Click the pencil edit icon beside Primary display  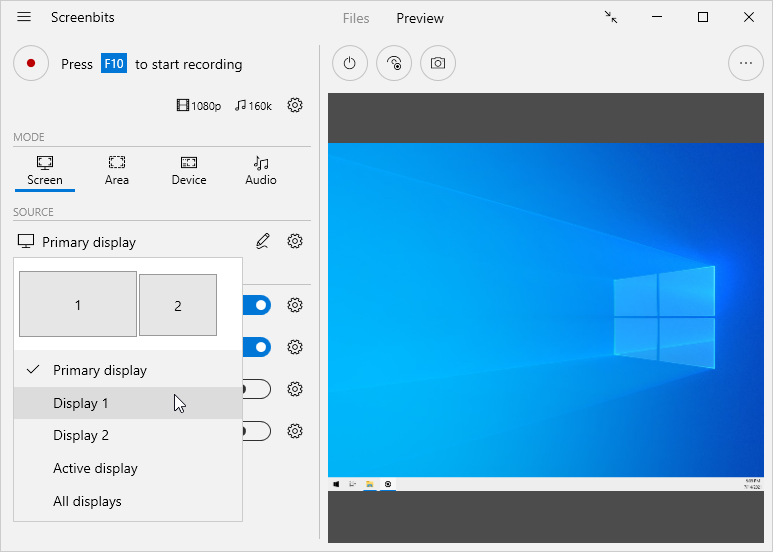[x=263, y=241]
